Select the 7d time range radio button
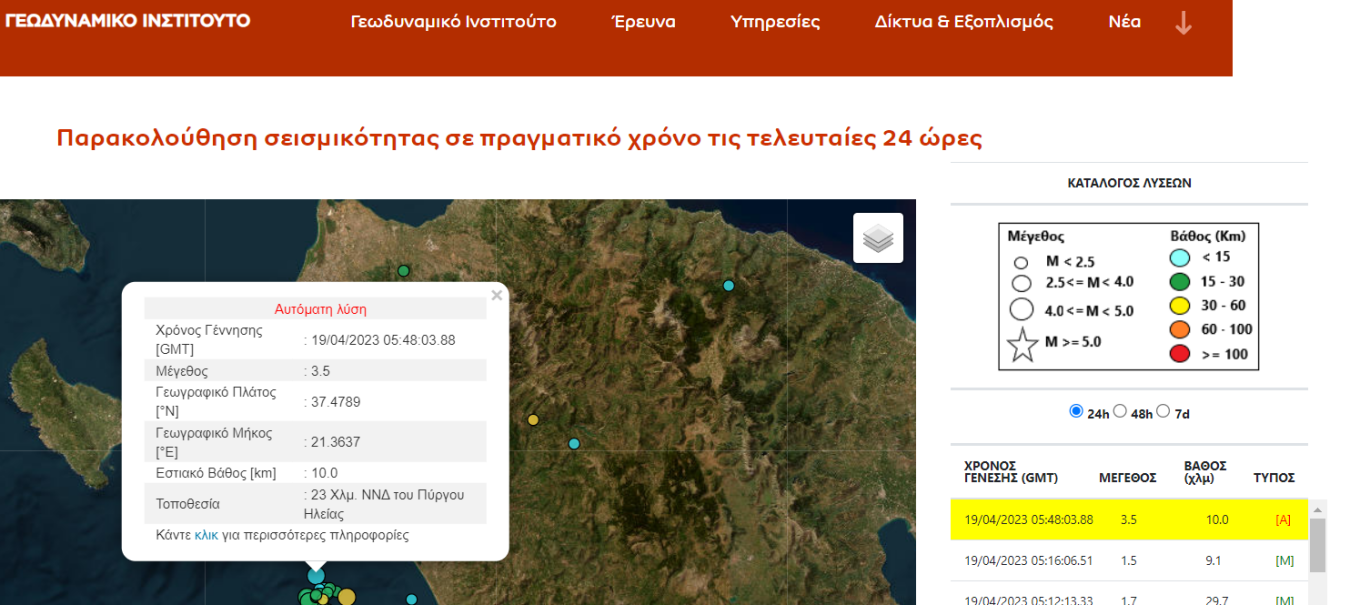 (x=1163, y=411)
